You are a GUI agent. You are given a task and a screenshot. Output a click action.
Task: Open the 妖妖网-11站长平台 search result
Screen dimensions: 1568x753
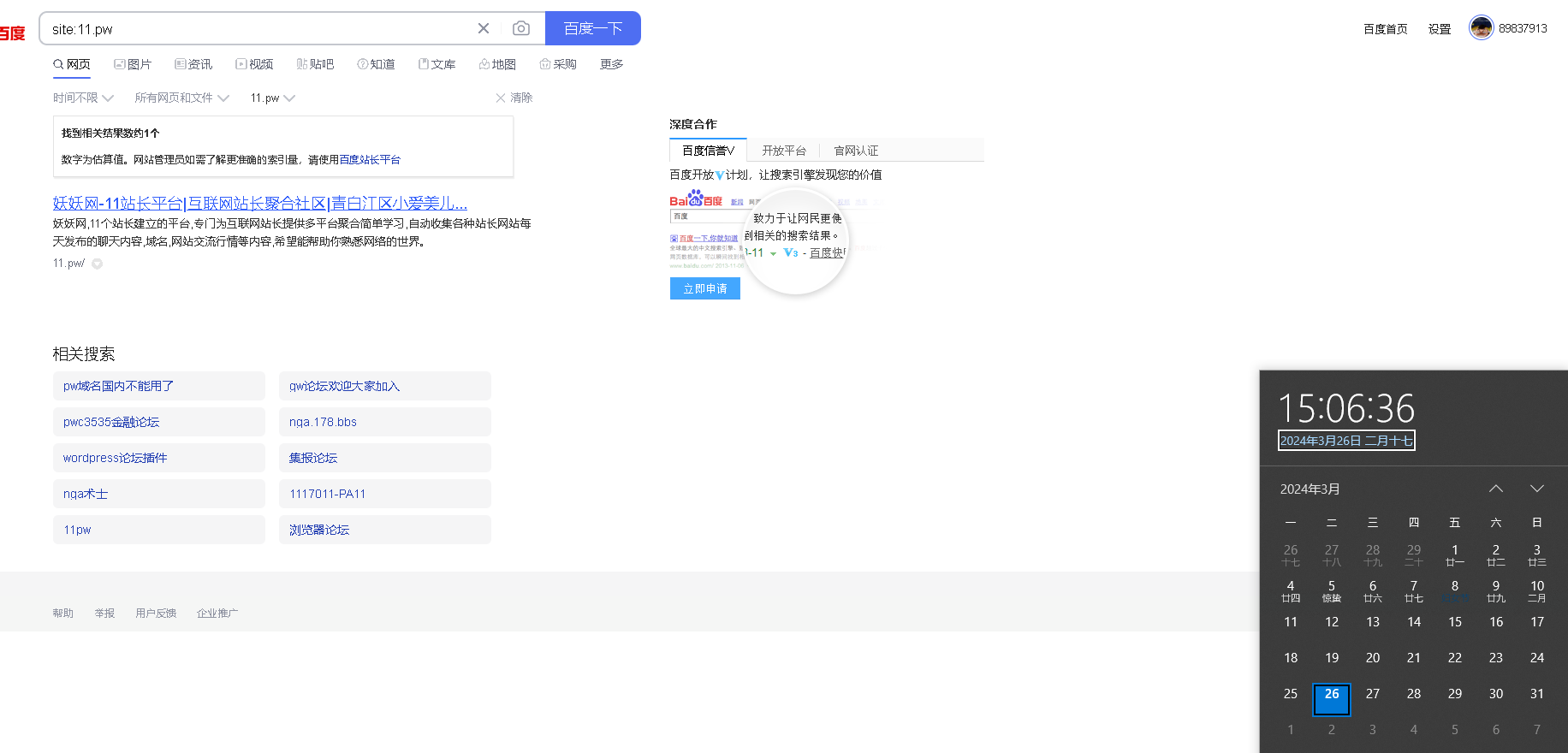coord(259,204)
